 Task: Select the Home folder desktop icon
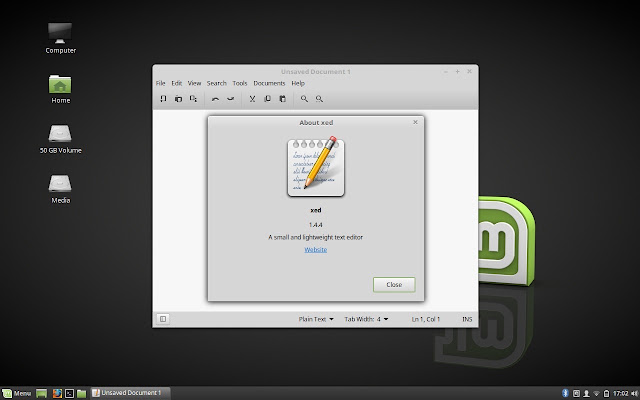point(60,89)
